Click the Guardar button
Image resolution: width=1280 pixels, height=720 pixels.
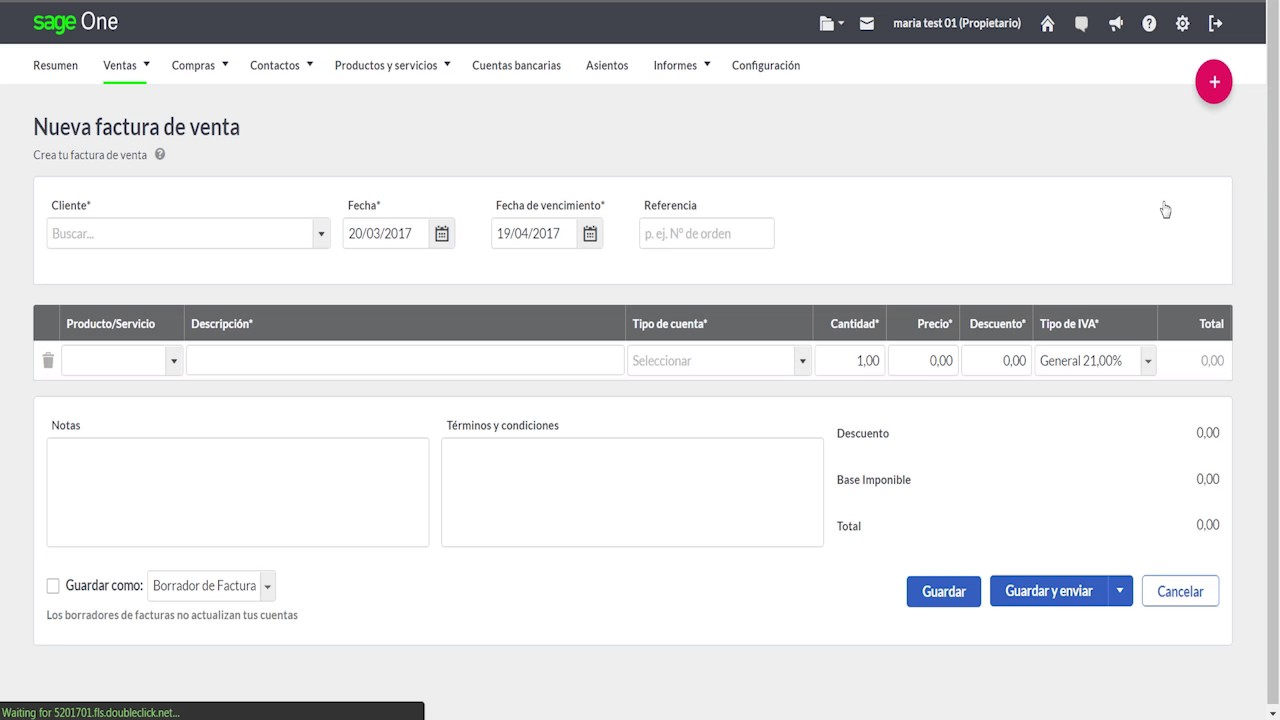pyautogui.click(x=944, y=591)
